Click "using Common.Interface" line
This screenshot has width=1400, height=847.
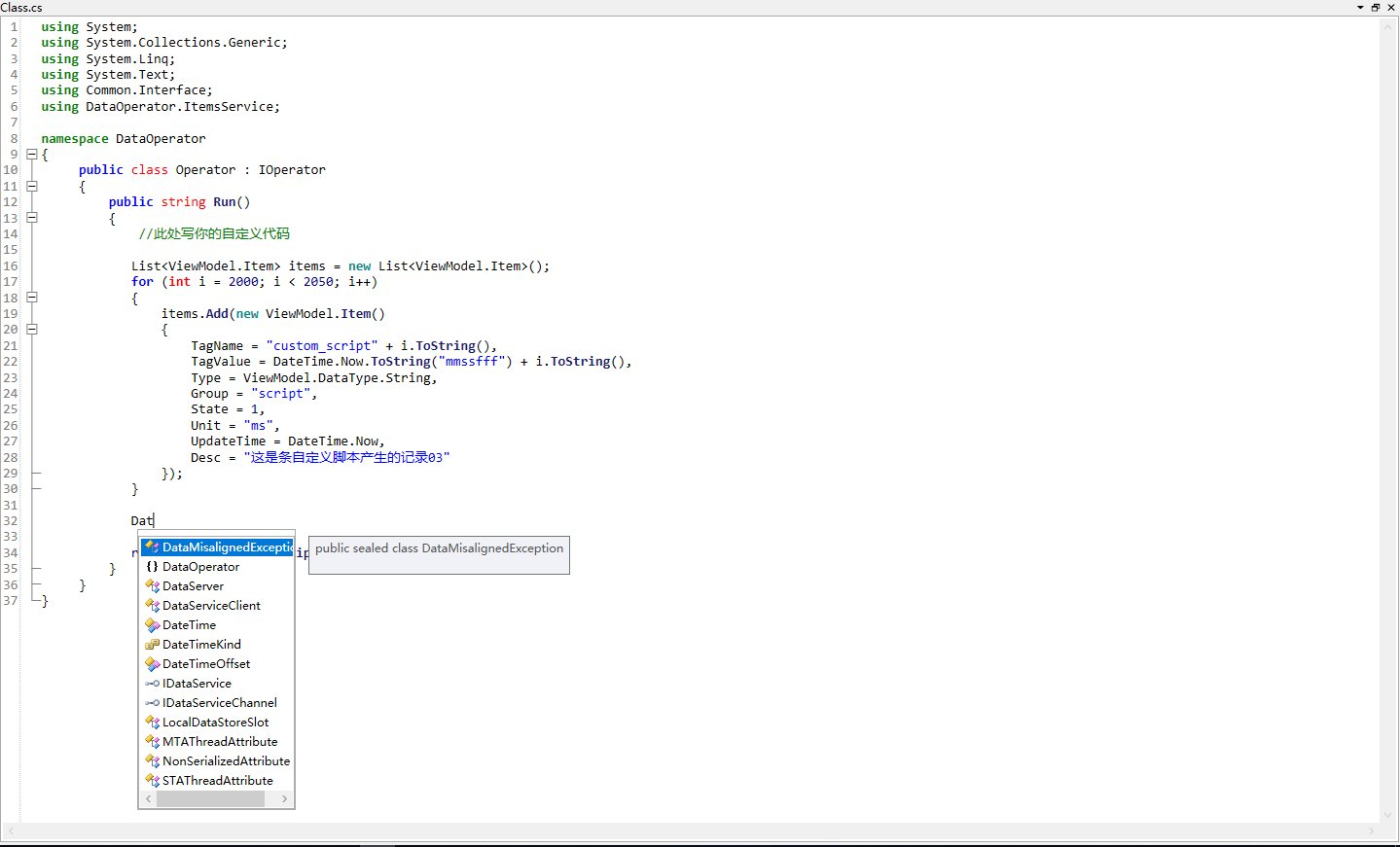[x=126, y=90]
